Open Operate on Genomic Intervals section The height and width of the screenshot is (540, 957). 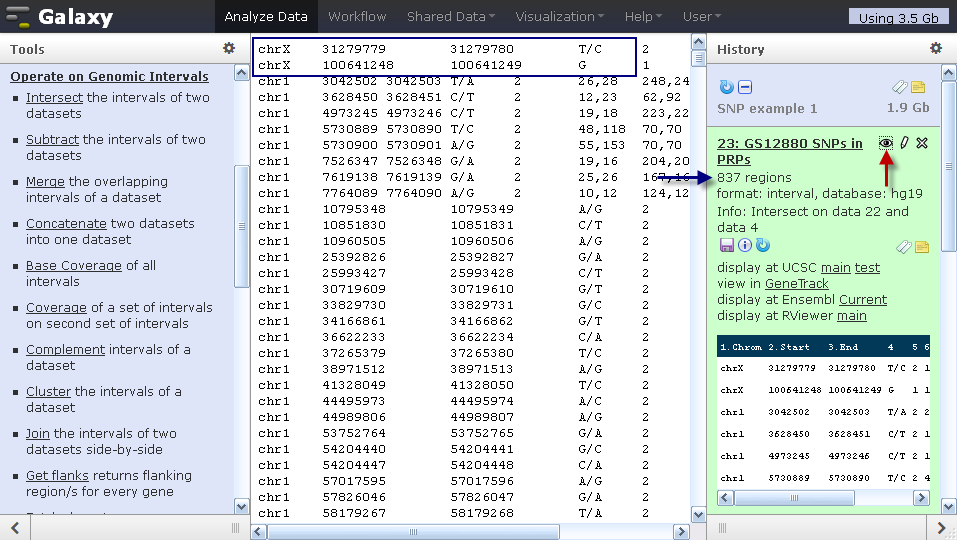[x=109, y=76]
